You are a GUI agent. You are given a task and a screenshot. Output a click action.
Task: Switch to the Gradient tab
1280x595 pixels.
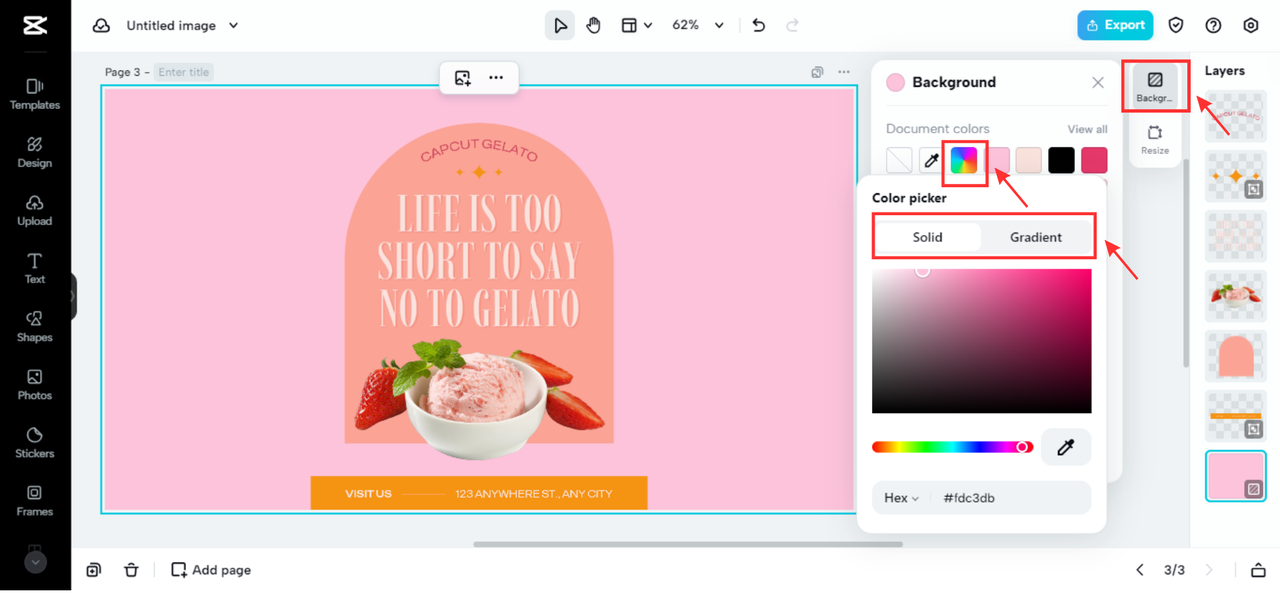1036,237
